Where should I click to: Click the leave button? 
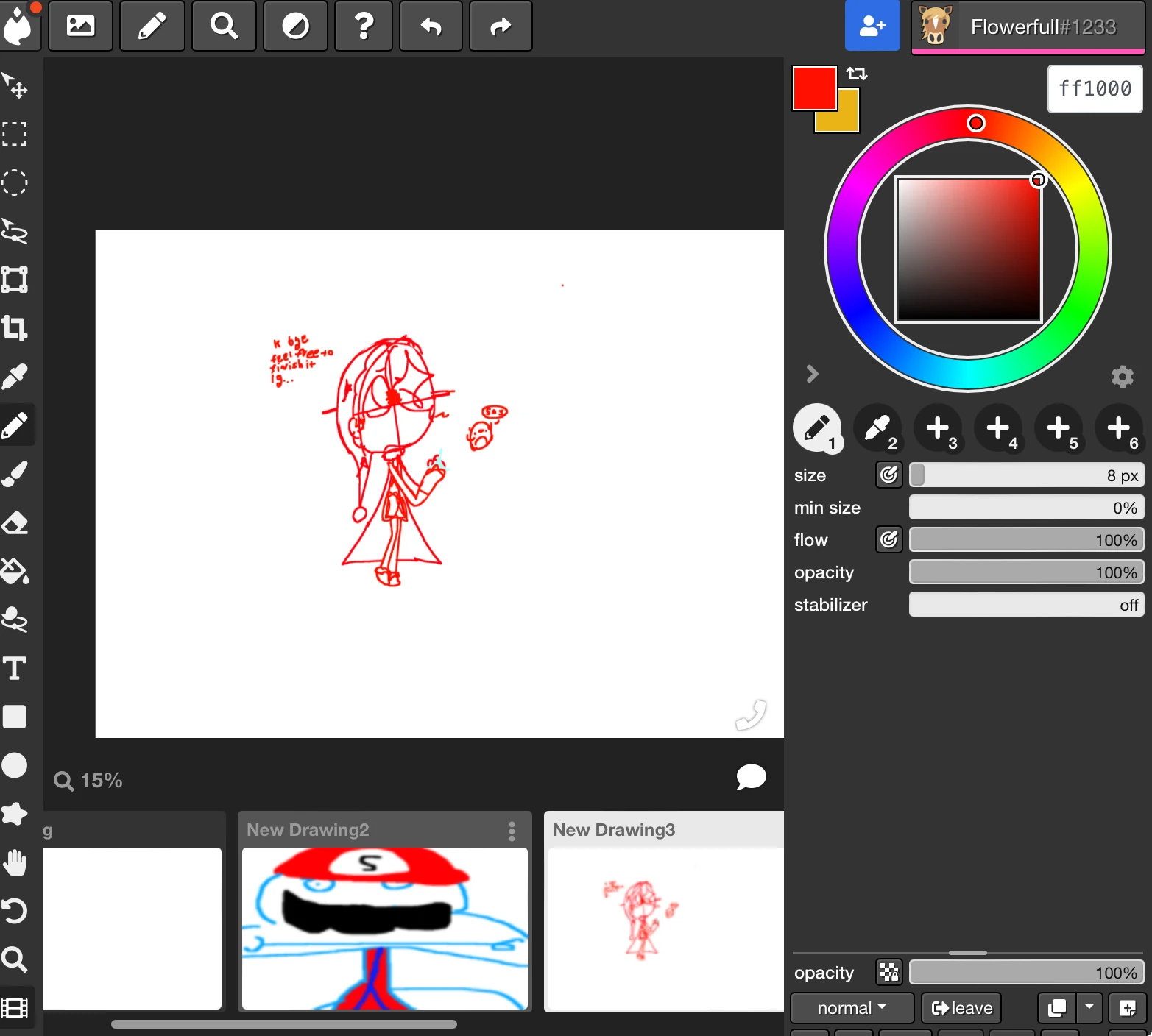tap(961, 1008)
